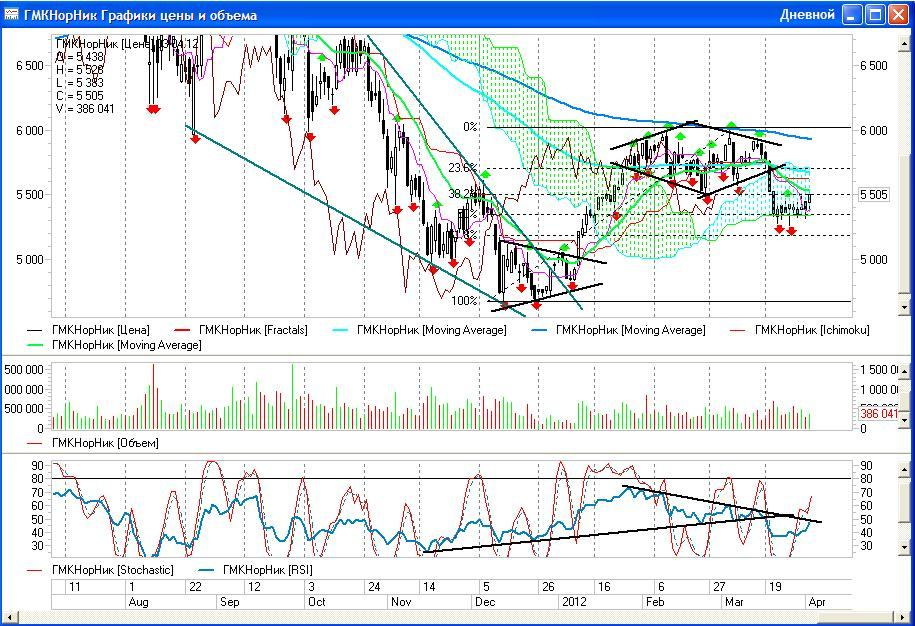This screenshot has height=626, width=915.
Task: Click the Mar month label on the time axis
Action: [734, 602]
